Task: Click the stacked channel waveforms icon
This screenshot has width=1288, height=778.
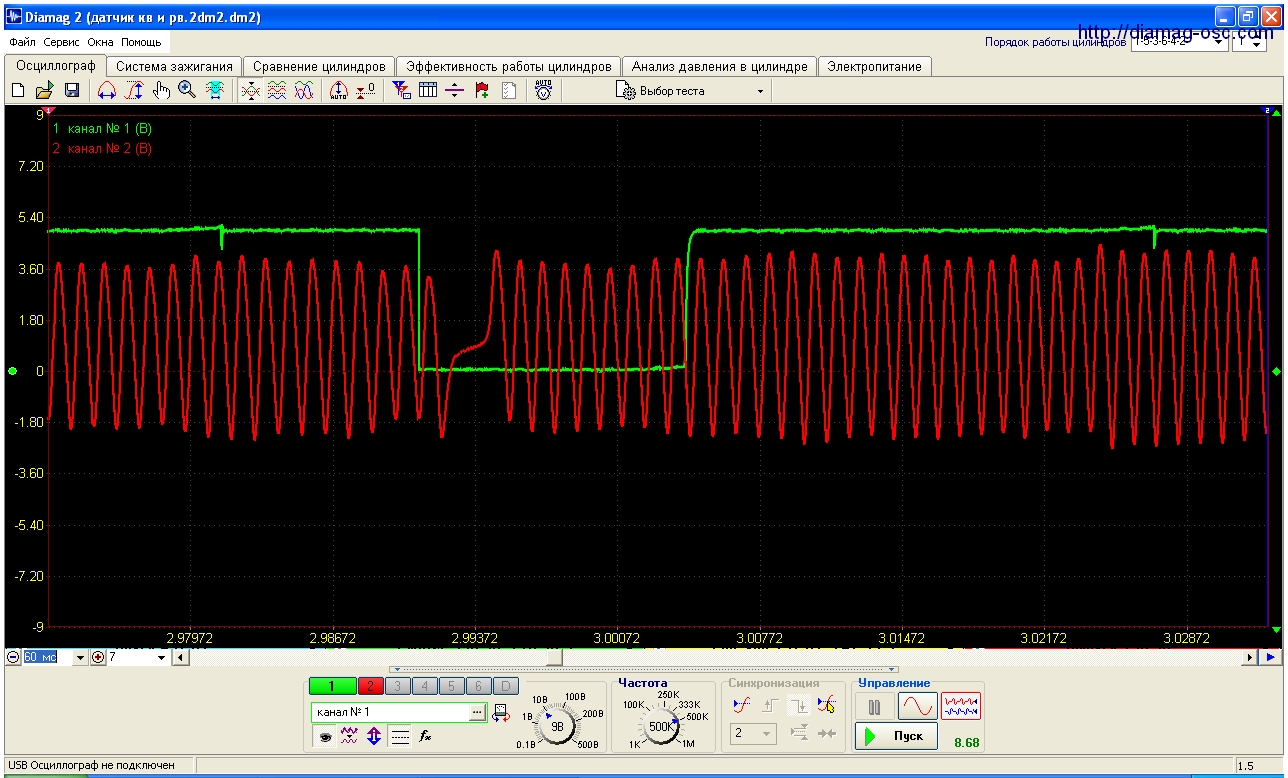Action: click(x=277, y=91)
